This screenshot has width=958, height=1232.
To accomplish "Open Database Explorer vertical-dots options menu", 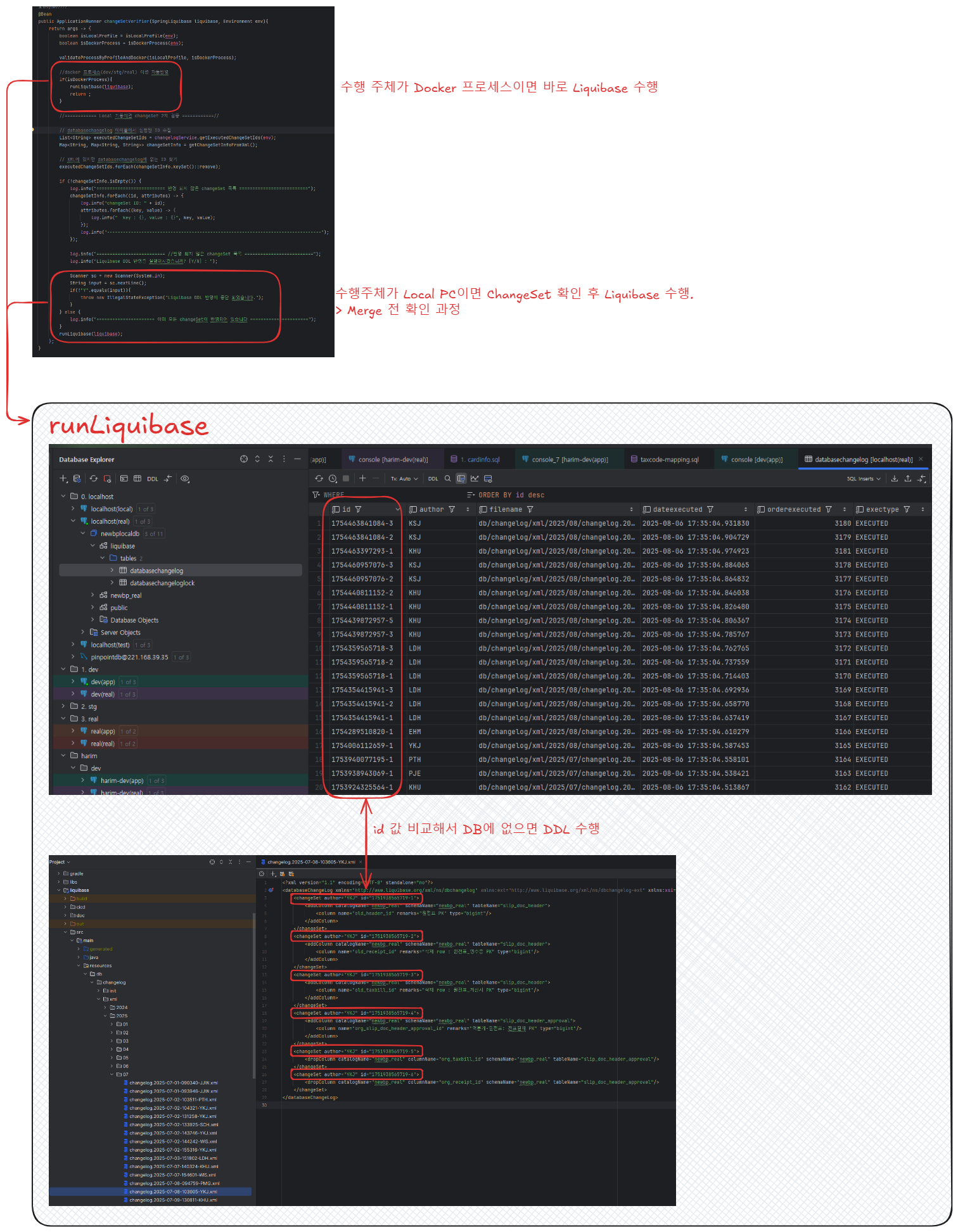I will [x=284, y=459].
